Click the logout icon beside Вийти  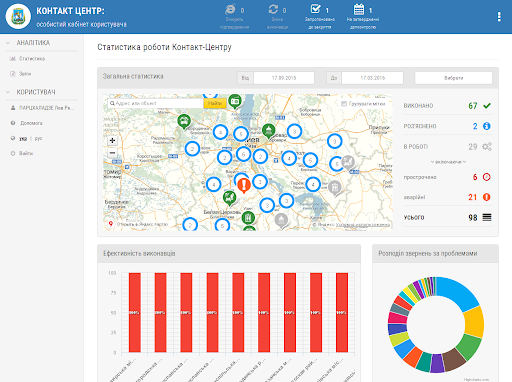pyautogui.click(x=13, y=153)
